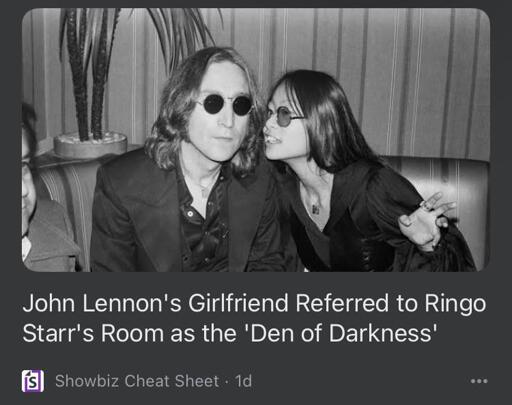Open the article's black-and-white photo thumbnail
Viewport: 512px width, 405px height.
(256, 140)
